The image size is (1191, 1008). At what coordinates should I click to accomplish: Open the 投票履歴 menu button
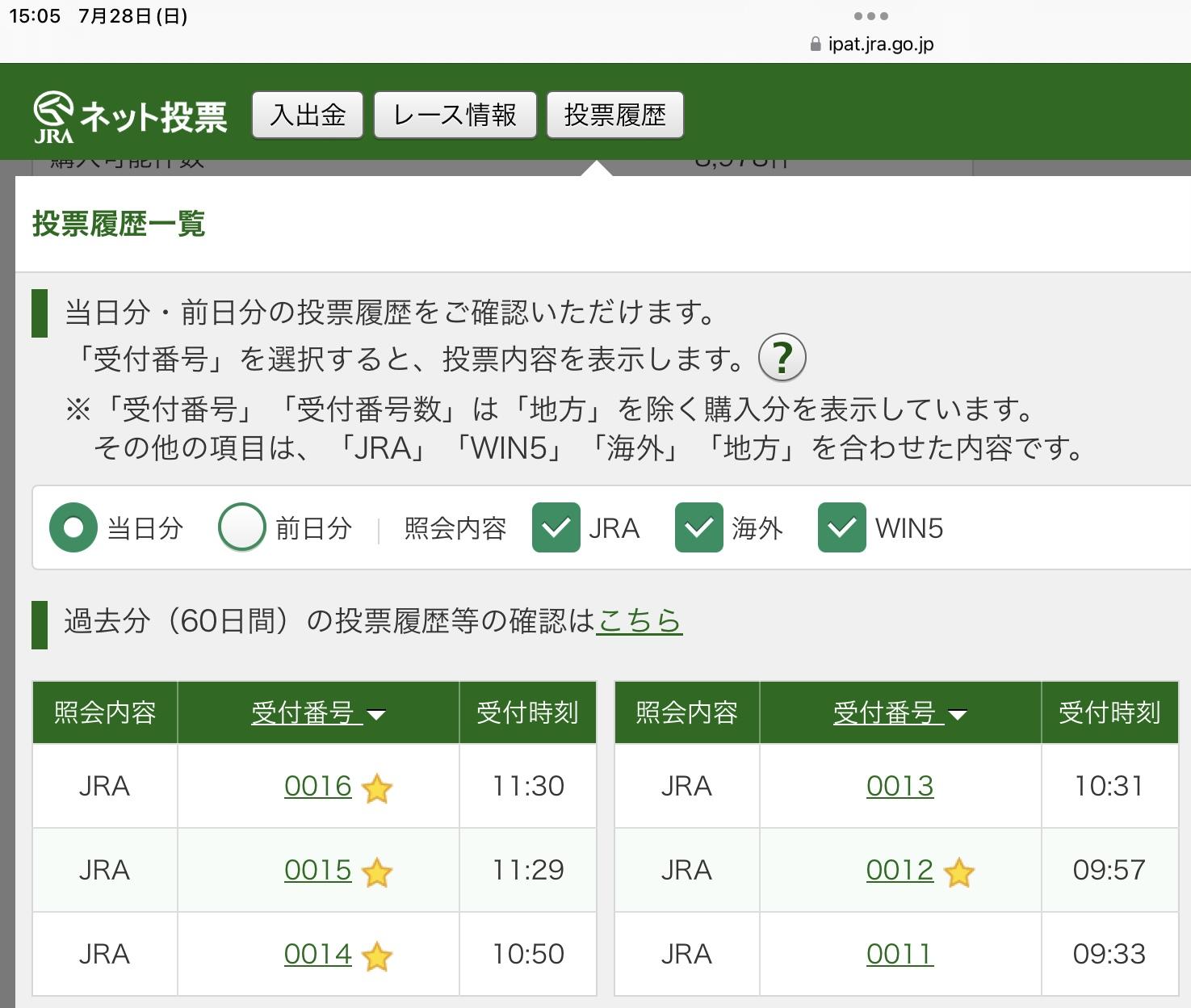tap(614, 115)
